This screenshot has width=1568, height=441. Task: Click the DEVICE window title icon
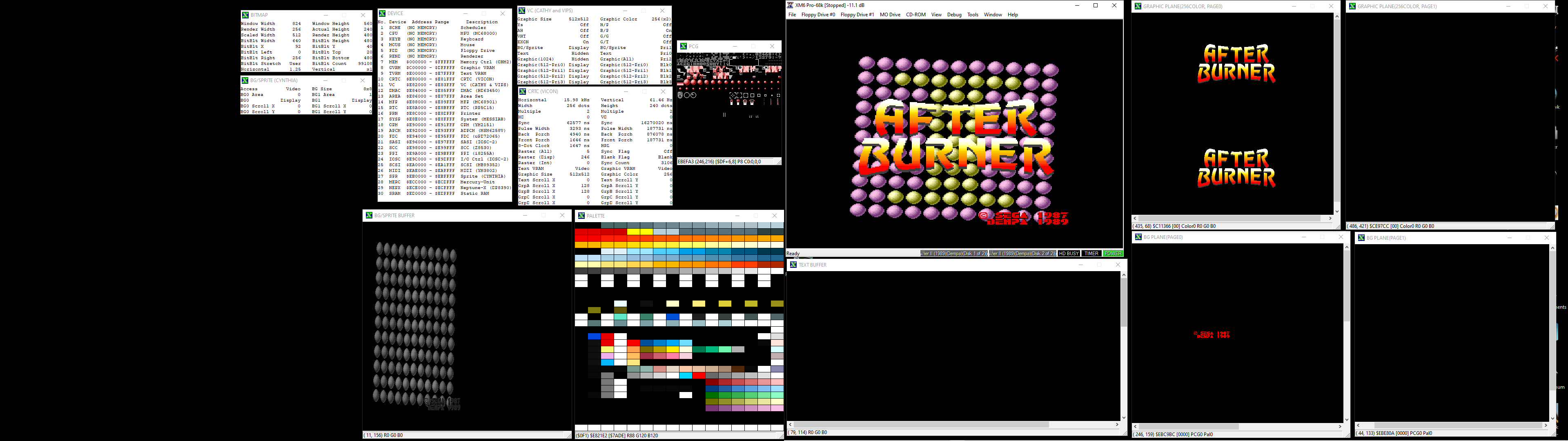pos(382,13)
